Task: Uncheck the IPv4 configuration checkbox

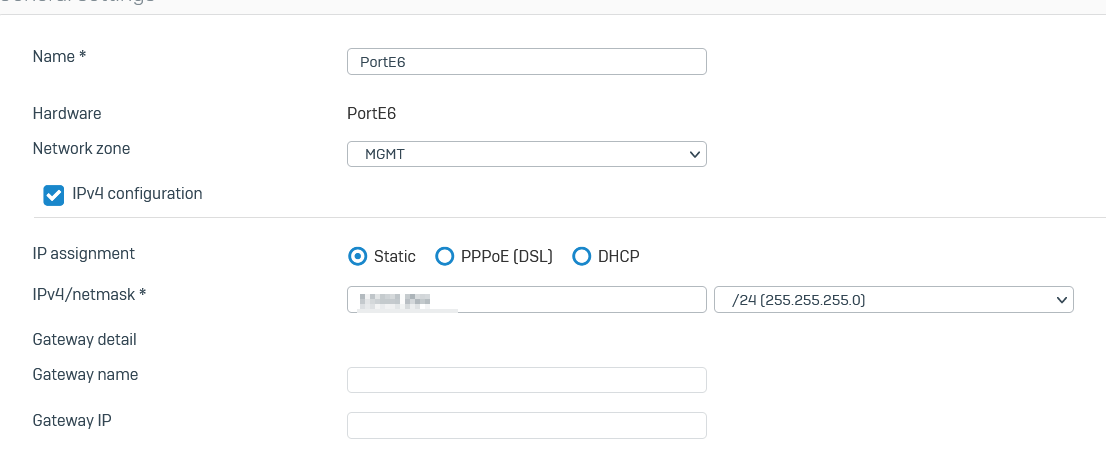Action: (54, 196)
